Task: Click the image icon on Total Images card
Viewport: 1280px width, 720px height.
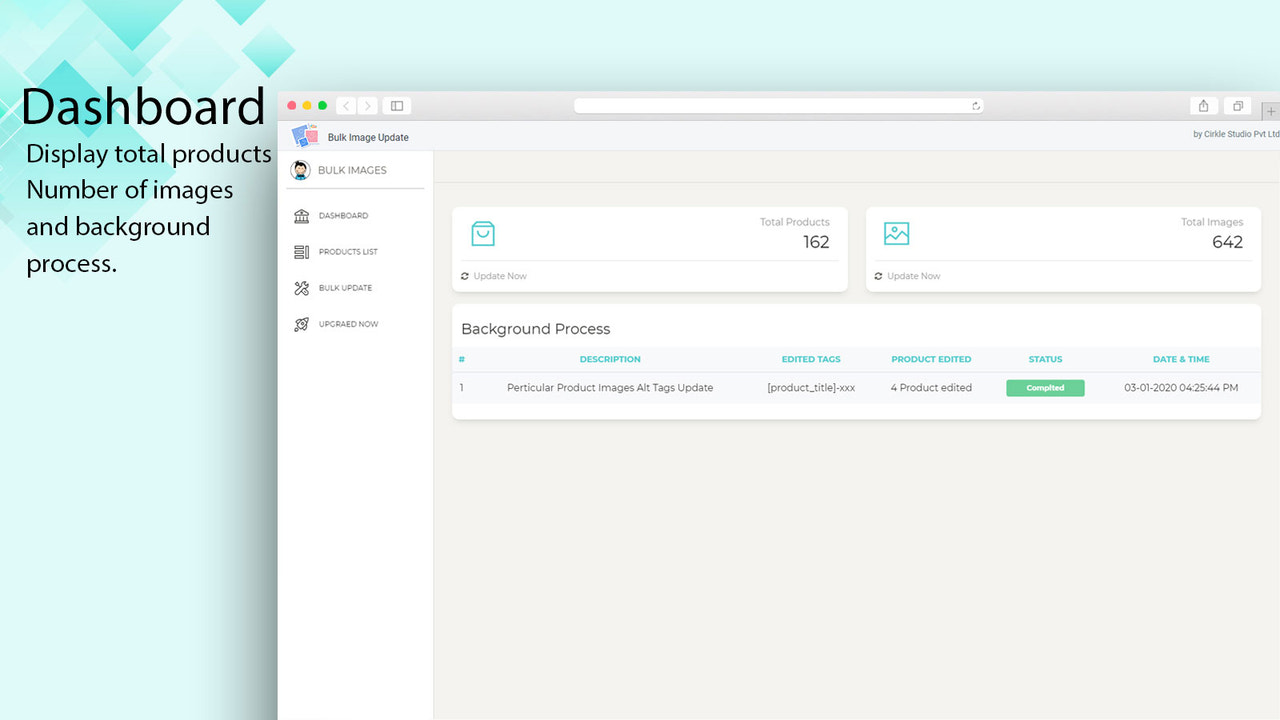Action: tap(896, 233)
